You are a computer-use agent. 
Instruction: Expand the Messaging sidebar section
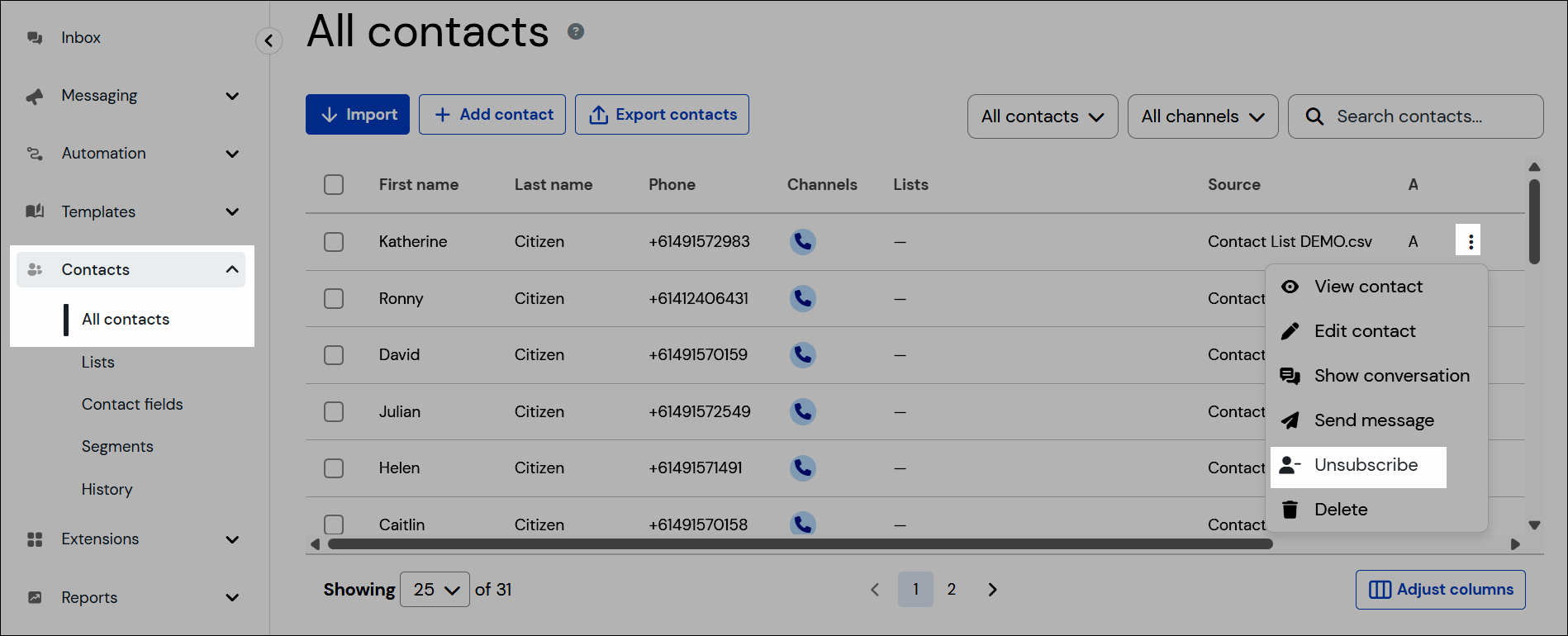click(232, 96)
